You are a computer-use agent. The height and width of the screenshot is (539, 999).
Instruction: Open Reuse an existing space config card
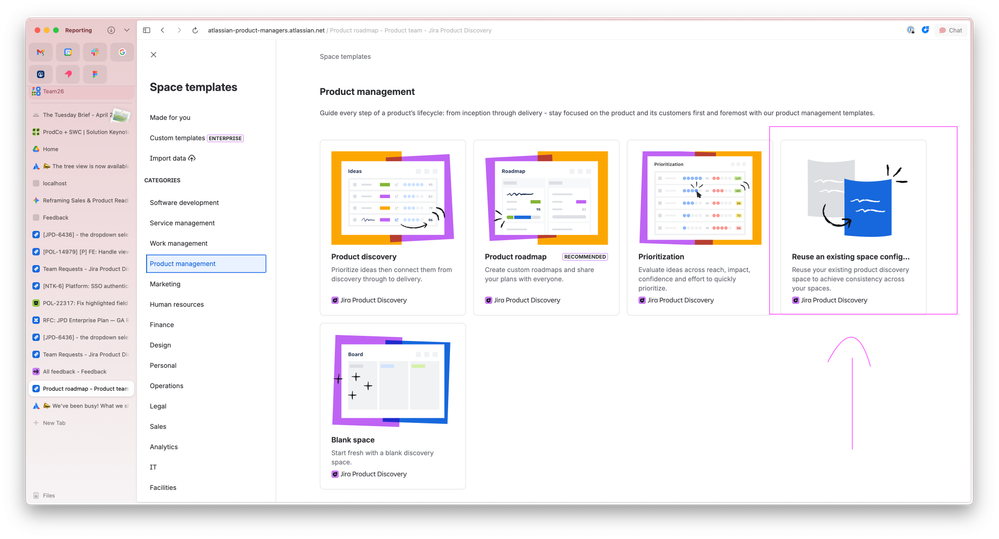click(x=853, y=227)
